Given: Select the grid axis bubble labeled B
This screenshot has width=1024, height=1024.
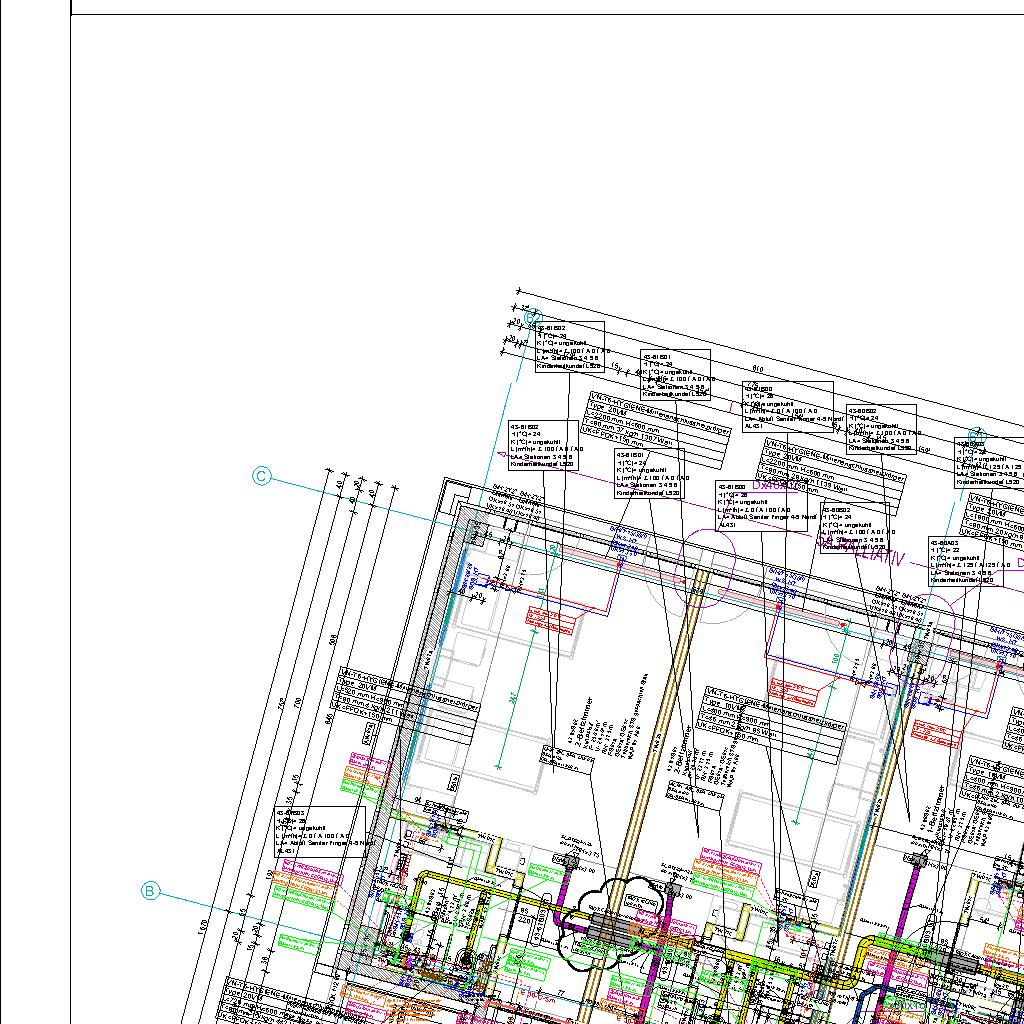Looking at the screenshot, I should [x=150, y=891].
